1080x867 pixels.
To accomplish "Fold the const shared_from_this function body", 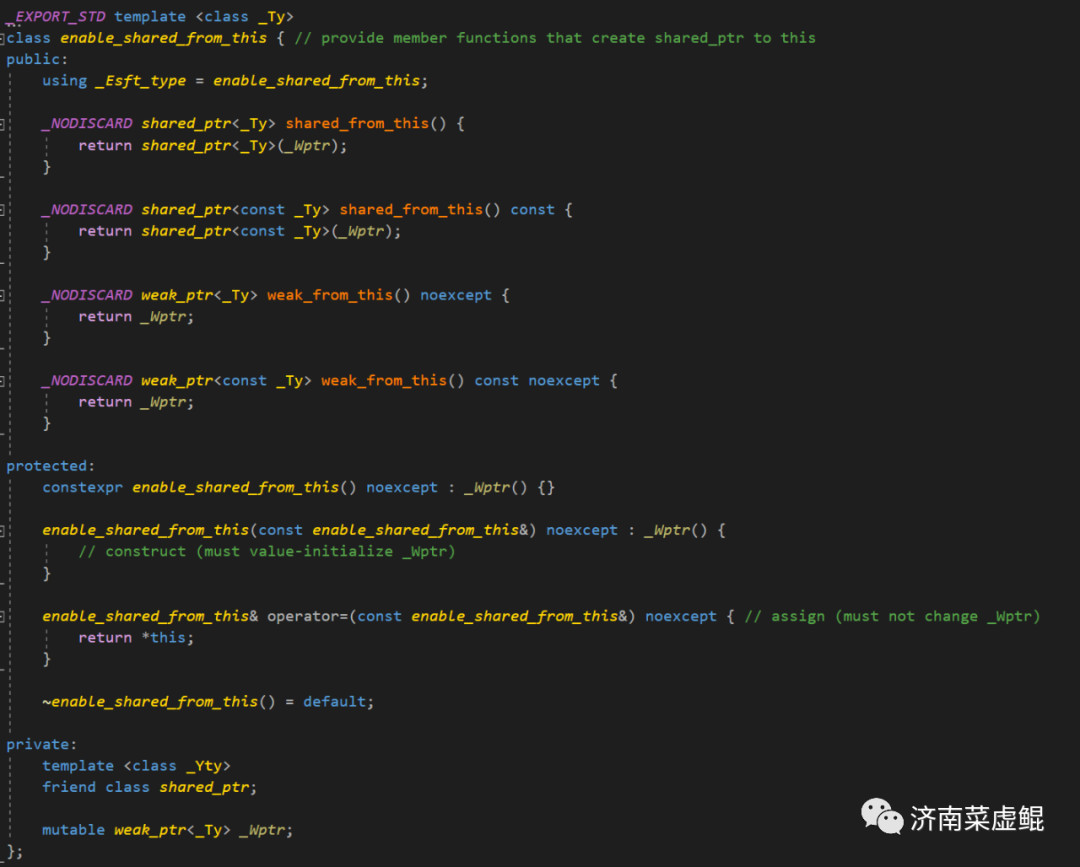I will pyautogui.click(x=3, y=210).
